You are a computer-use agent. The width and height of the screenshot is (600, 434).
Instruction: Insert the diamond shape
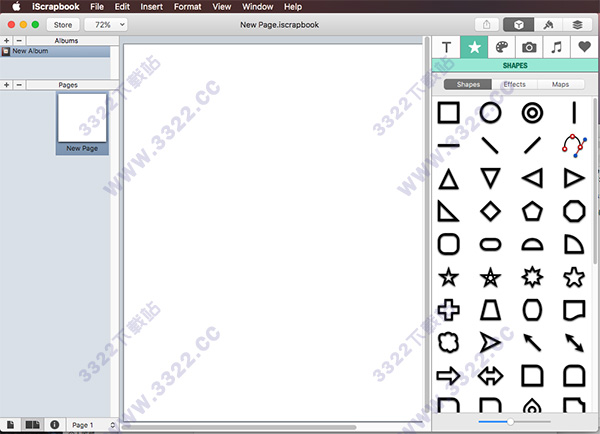tap(490, 211)
